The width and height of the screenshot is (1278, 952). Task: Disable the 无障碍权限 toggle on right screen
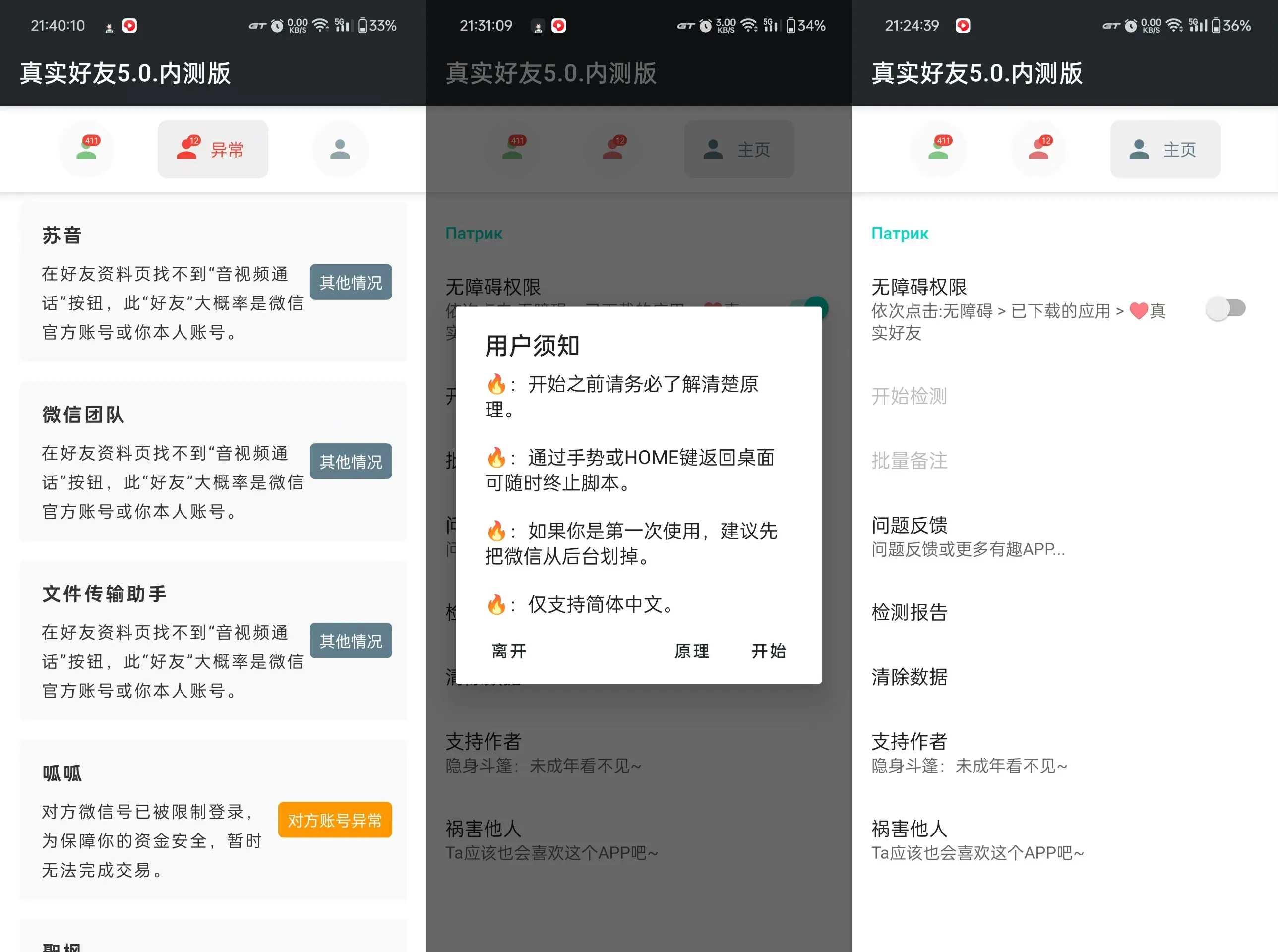1225,309
